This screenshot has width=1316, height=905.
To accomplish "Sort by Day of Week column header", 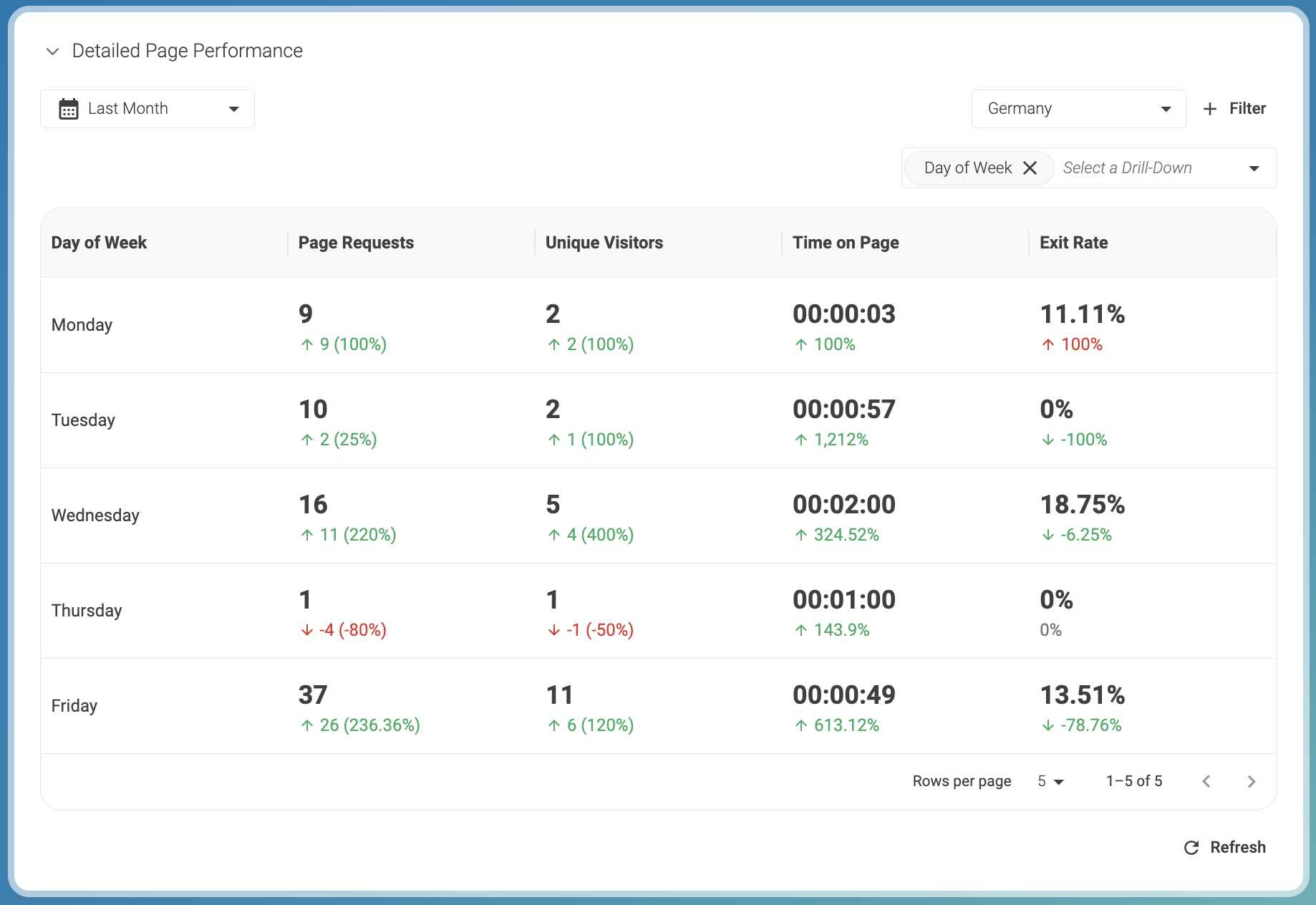I will pos(99,243).
